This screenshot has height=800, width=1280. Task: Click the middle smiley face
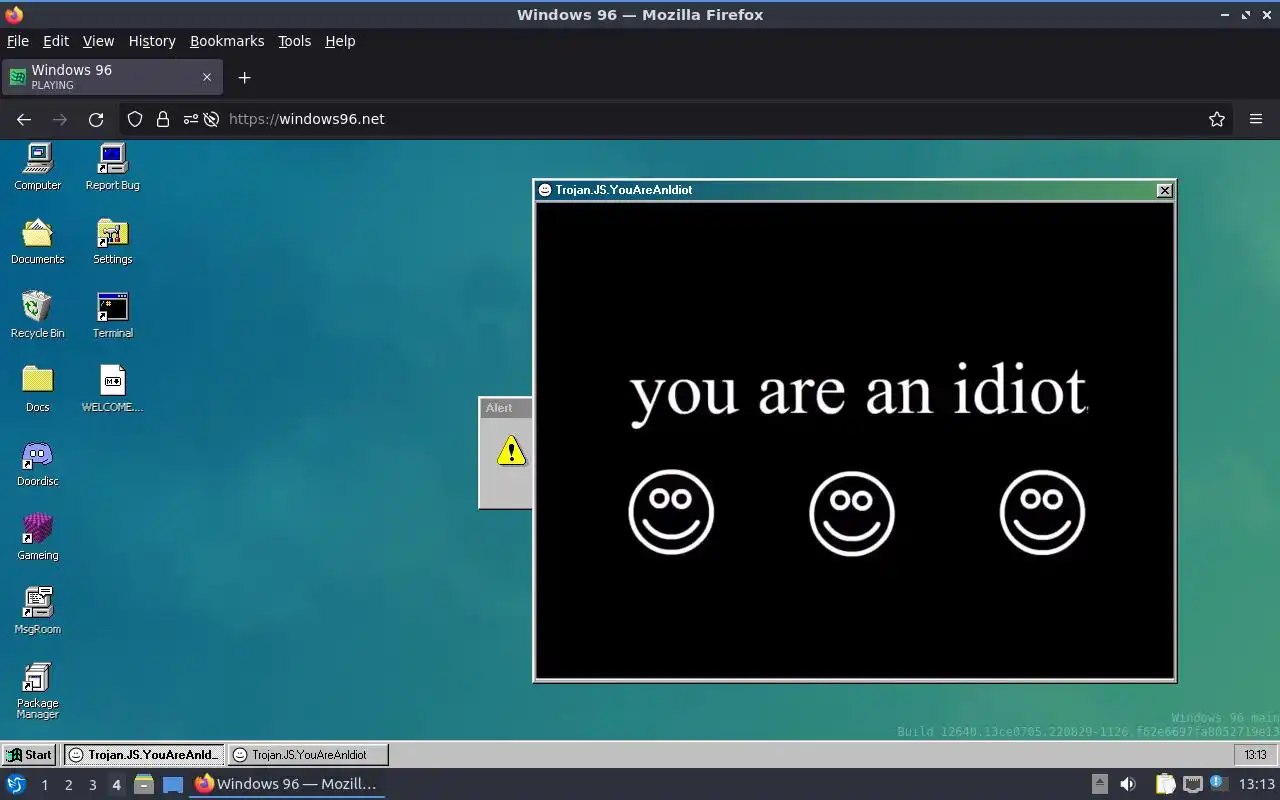(852, 513)
